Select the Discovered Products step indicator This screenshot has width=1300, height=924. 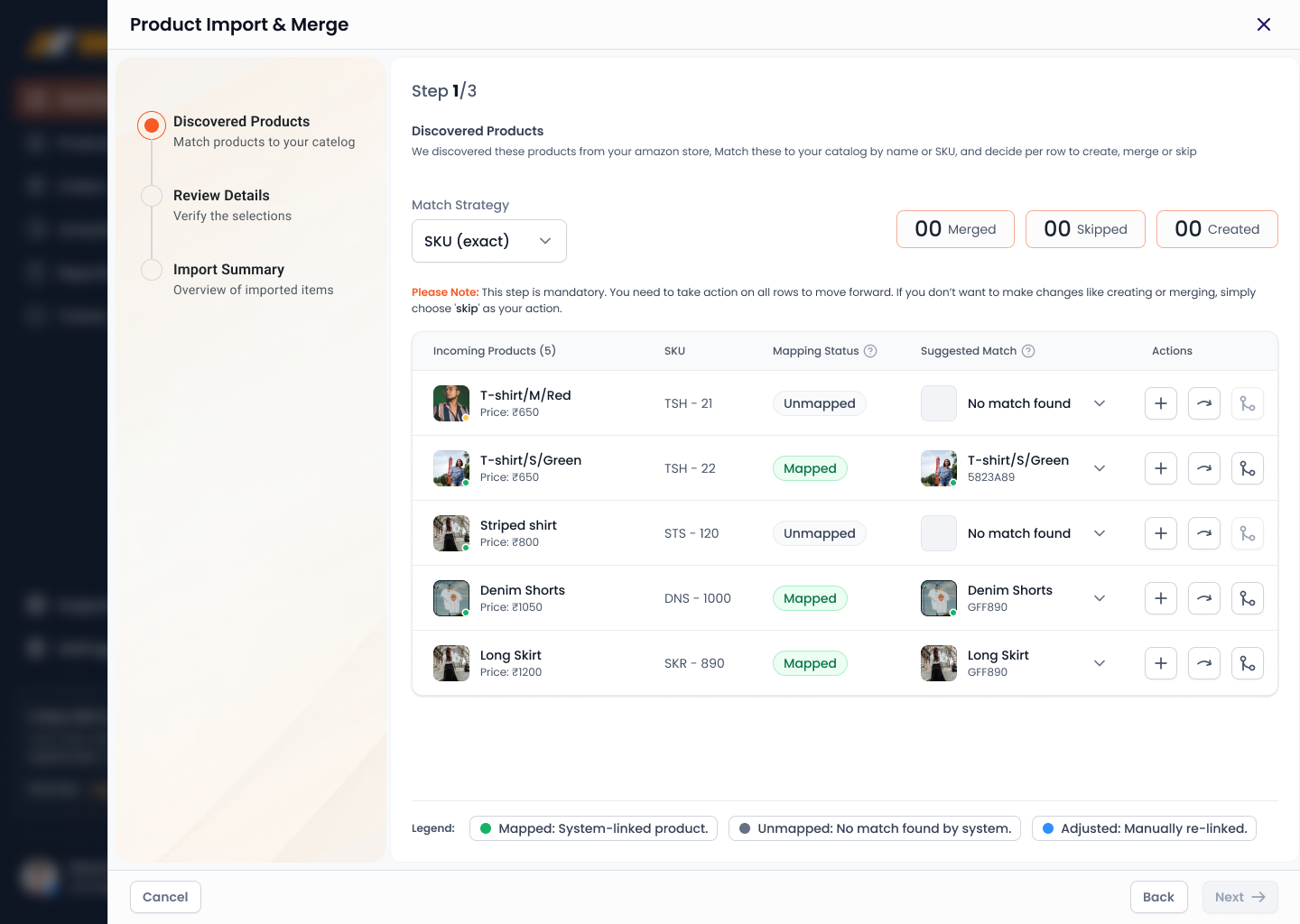(152, 125)
